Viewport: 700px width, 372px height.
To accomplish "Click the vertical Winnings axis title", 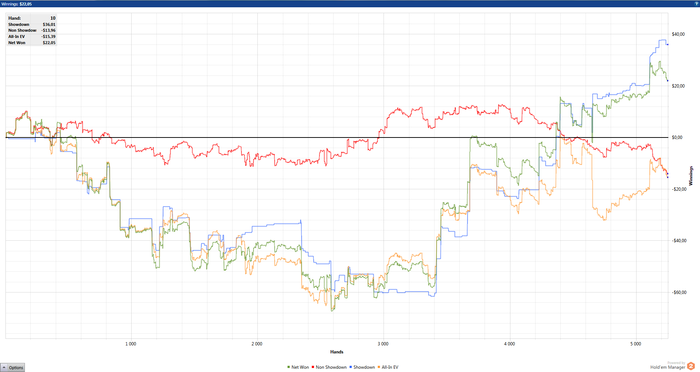I will (x=691, y=176).
